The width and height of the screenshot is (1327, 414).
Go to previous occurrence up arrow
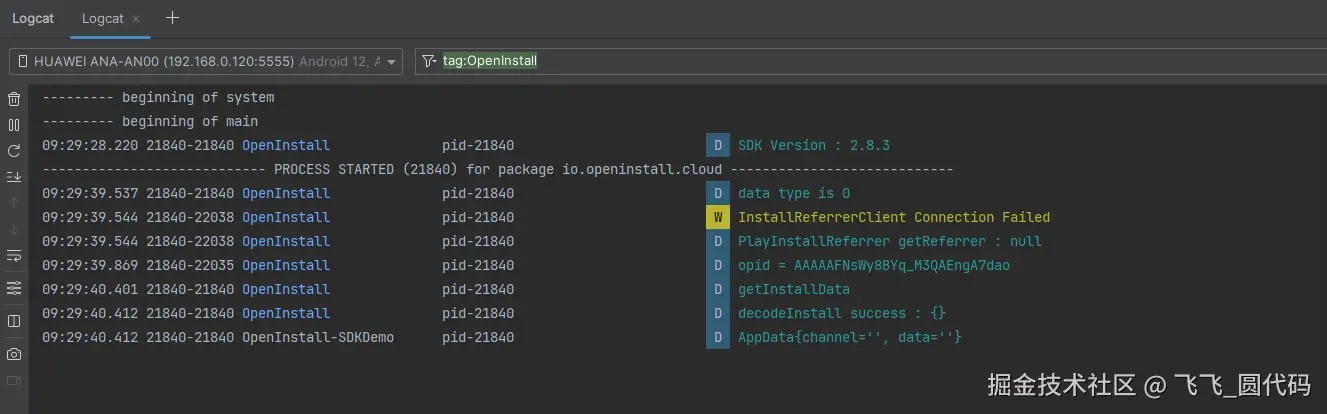(14, 203)
